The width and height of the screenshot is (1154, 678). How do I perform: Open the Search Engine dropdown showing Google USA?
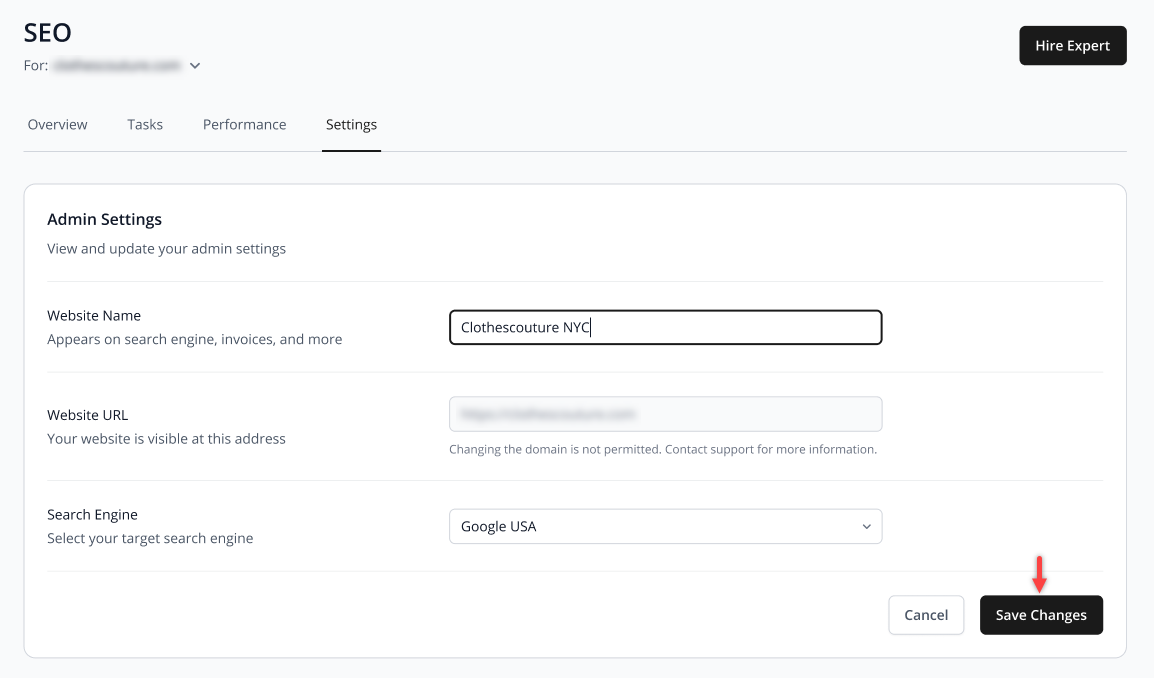tap(665, 526)
